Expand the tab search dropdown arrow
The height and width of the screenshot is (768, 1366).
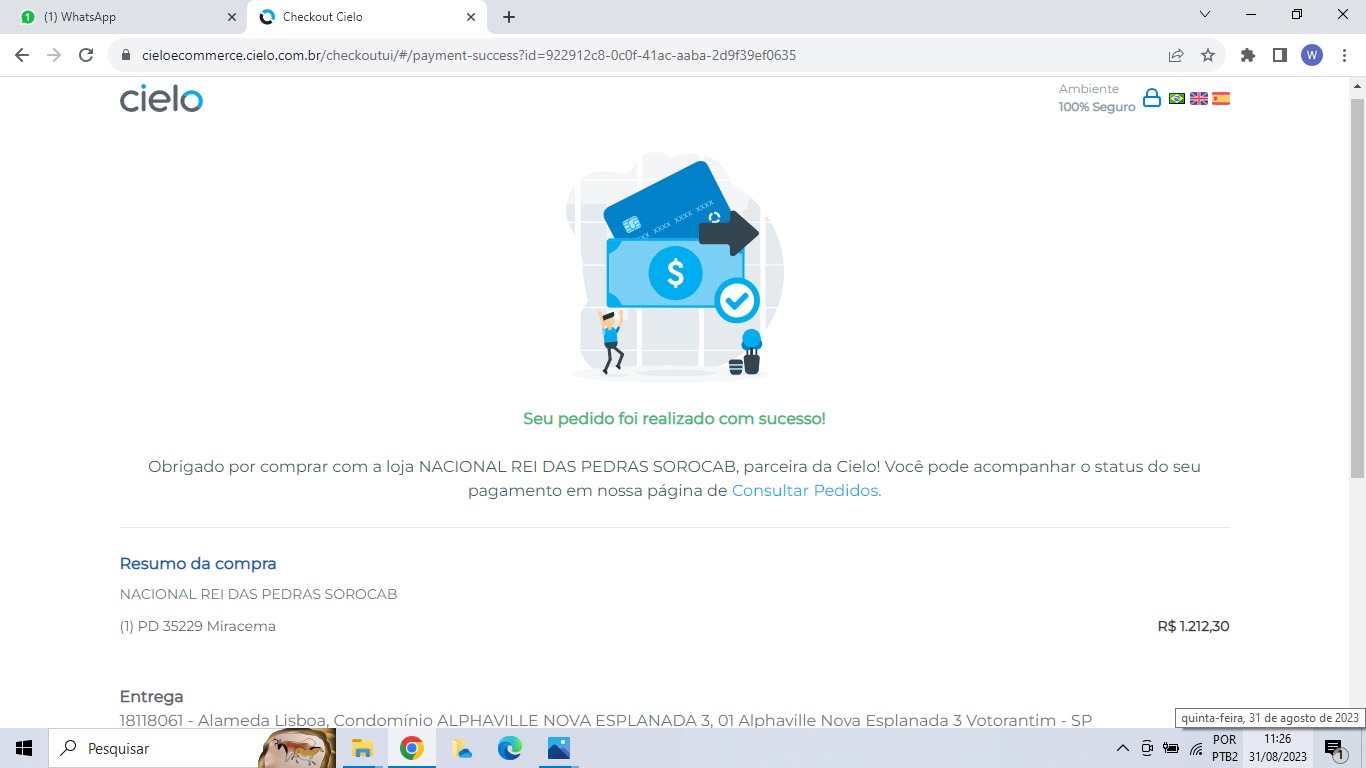pyautogui.click(x=1204, y=15)
